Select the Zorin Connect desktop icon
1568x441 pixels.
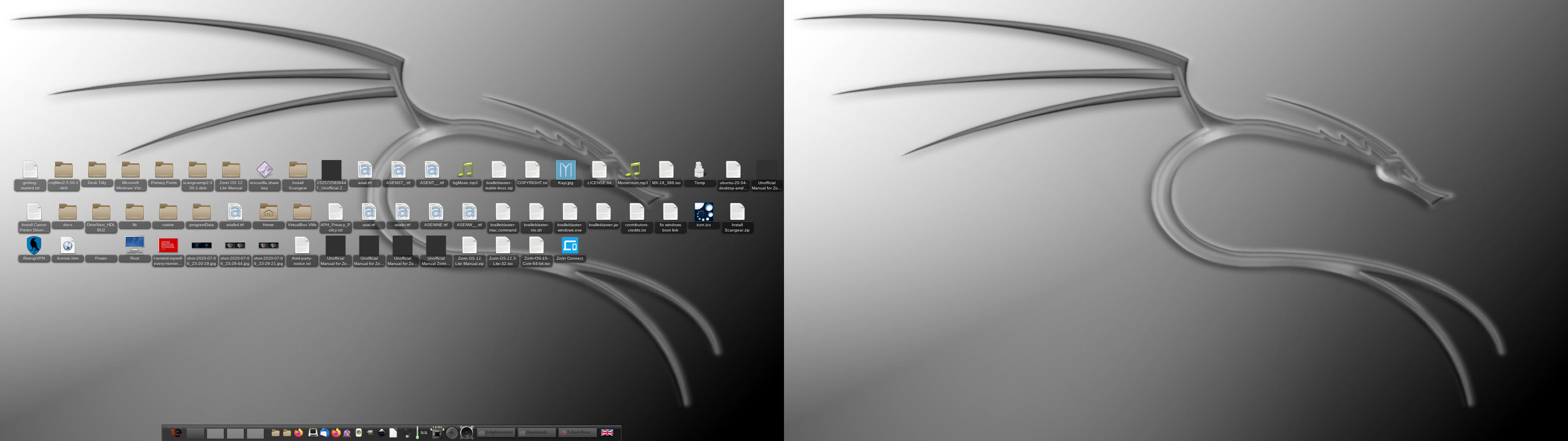(570, 246)
